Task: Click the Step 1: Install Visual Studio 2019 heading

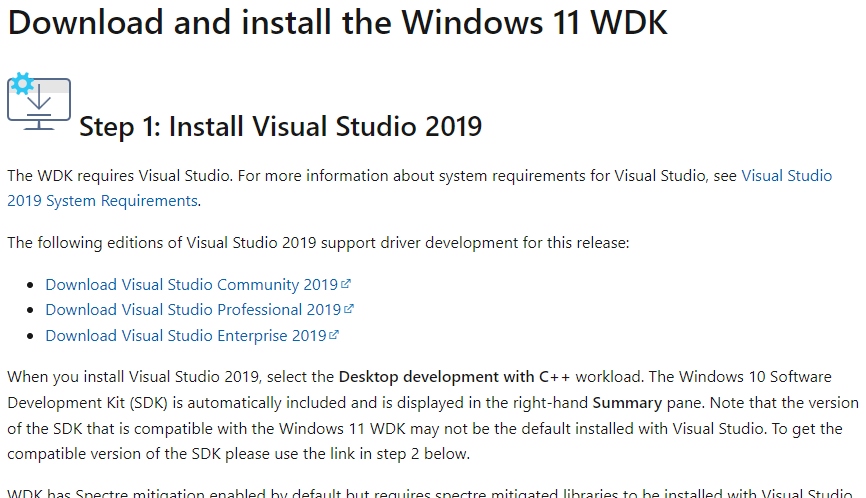Action: tap(281, 126)
